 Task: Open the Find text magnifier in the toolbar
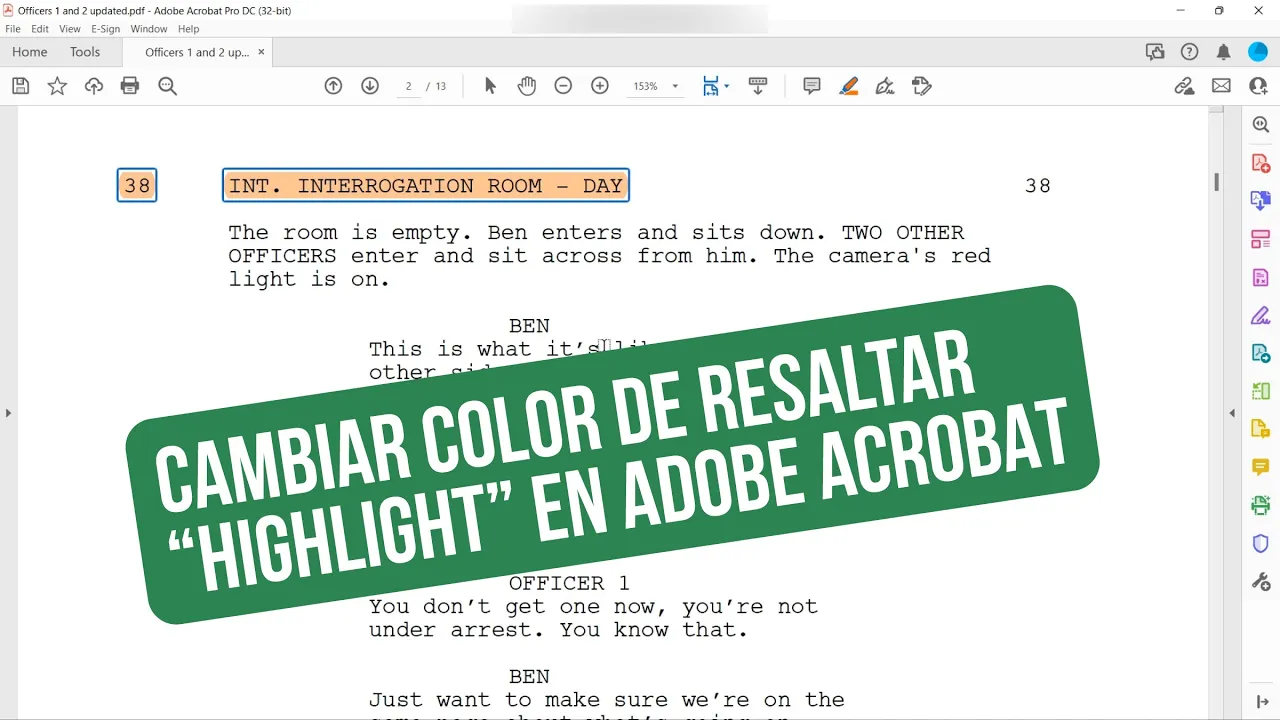(167, 86)
